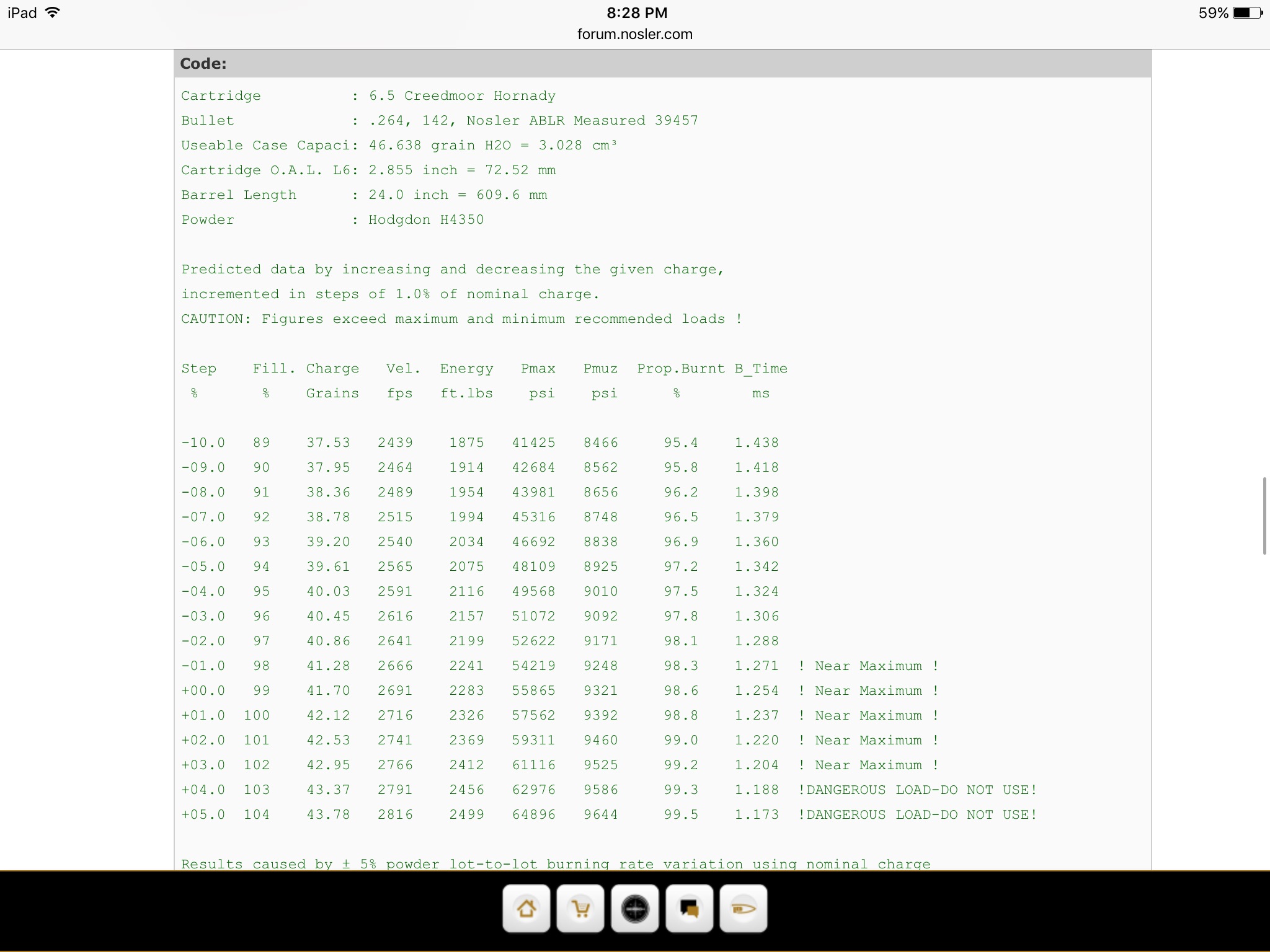Tap the battery indicator icon

[x=1248, y=12]
